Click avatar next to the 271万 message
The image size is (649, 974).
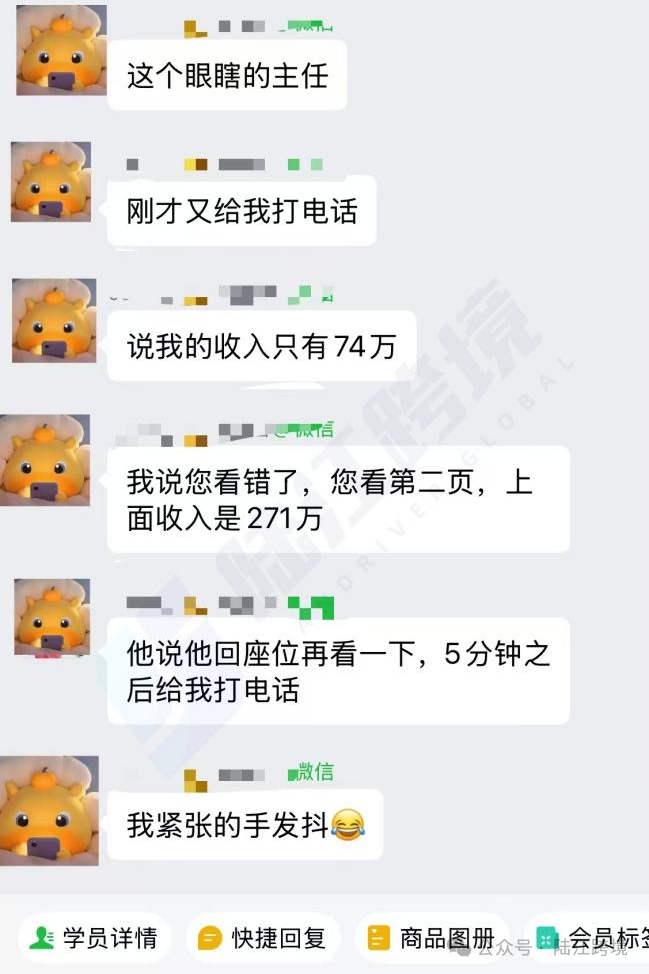pyautogui.click(x=45, y=460)
